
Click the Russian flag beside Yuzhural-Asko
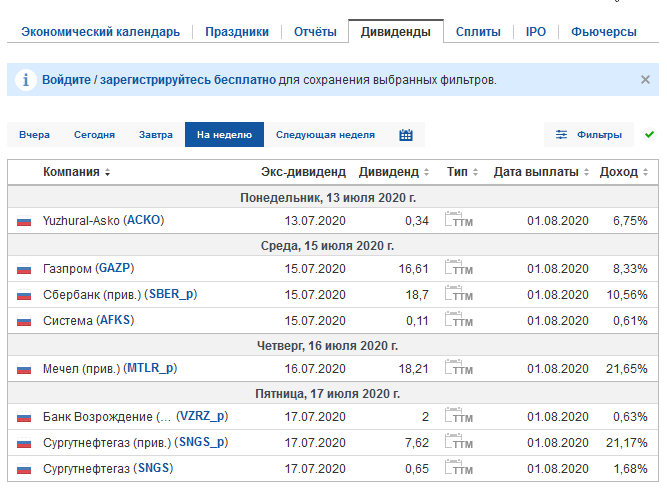pos(24,221)
